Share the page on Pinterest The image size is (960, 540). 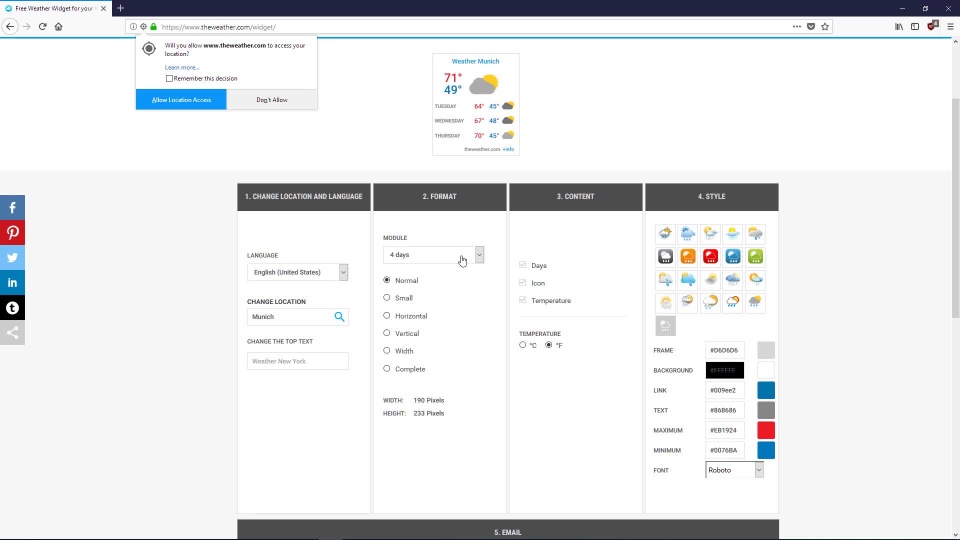12,233
